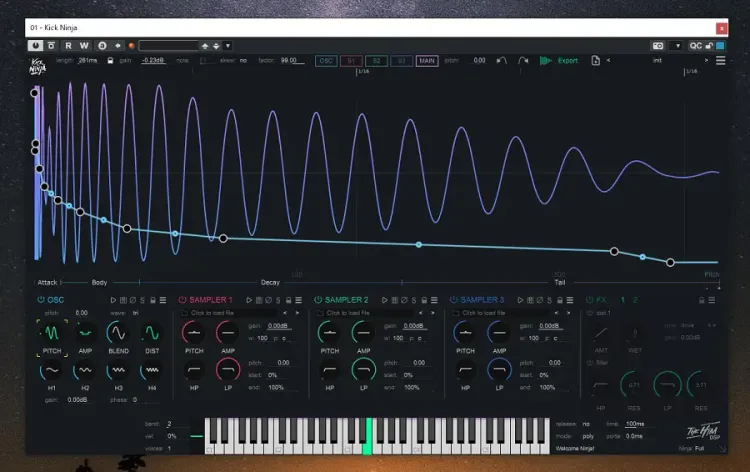Select FX slot 2
This screenshot has height=472, width=750.
(635, 300)
